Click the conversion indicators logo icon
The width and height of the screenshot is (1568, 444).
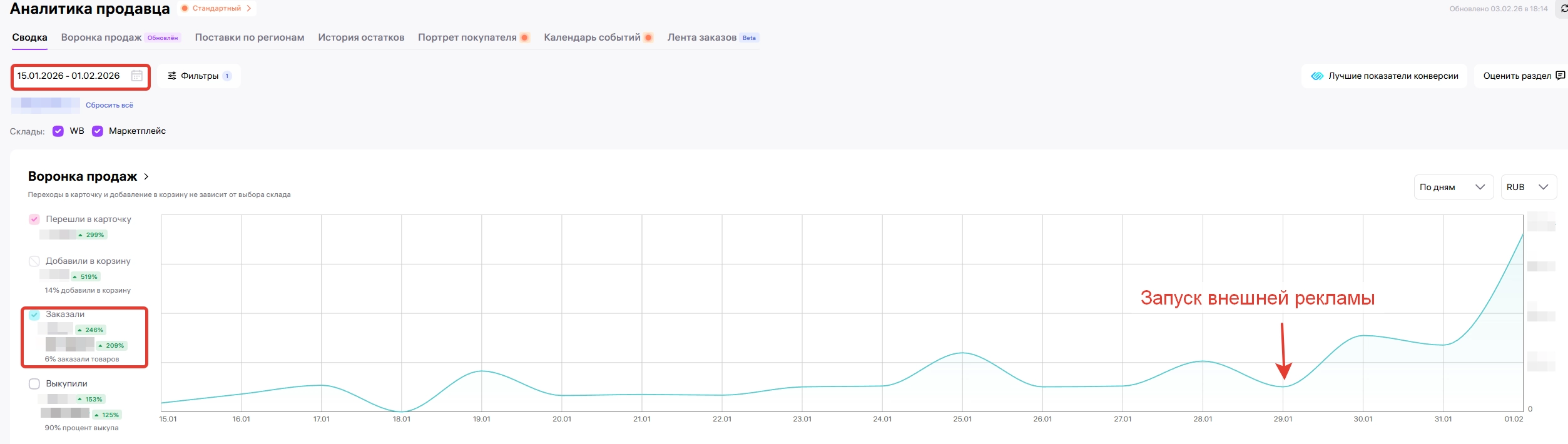pyautogui.click(x=1317, y=76)
